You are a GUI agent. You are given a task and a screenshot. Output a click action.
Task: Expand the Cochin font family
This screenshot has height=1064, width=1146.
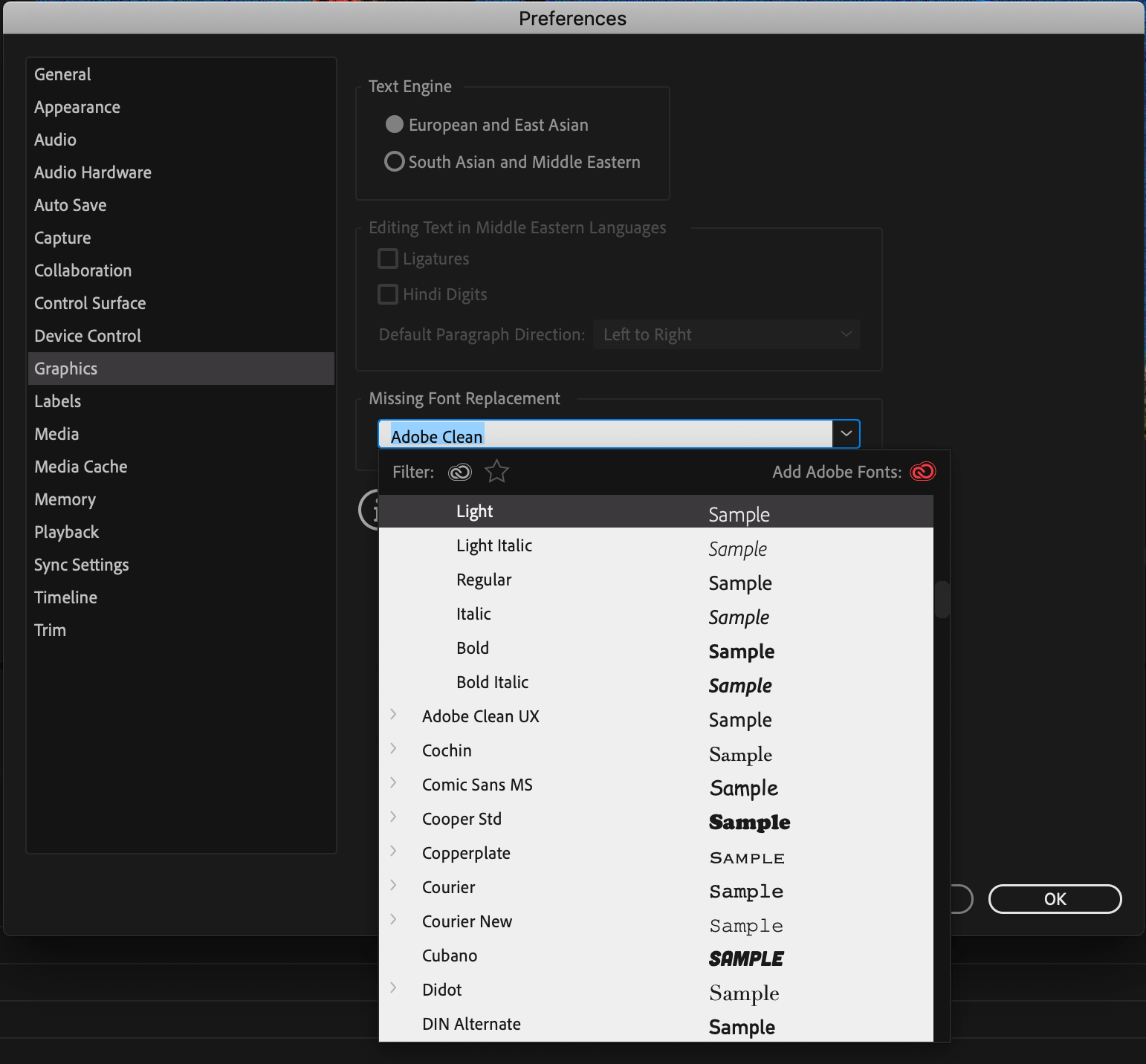(x=393, y=749)
